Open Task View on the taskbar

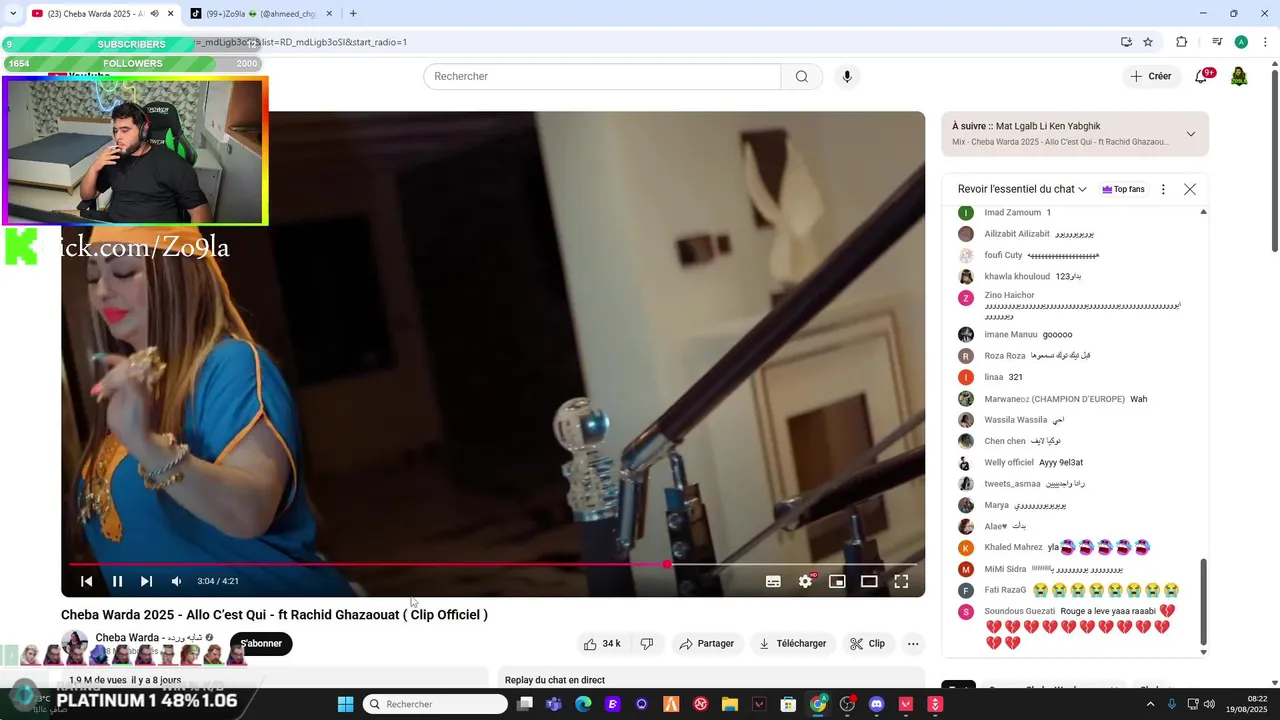(x=525, y=704)
